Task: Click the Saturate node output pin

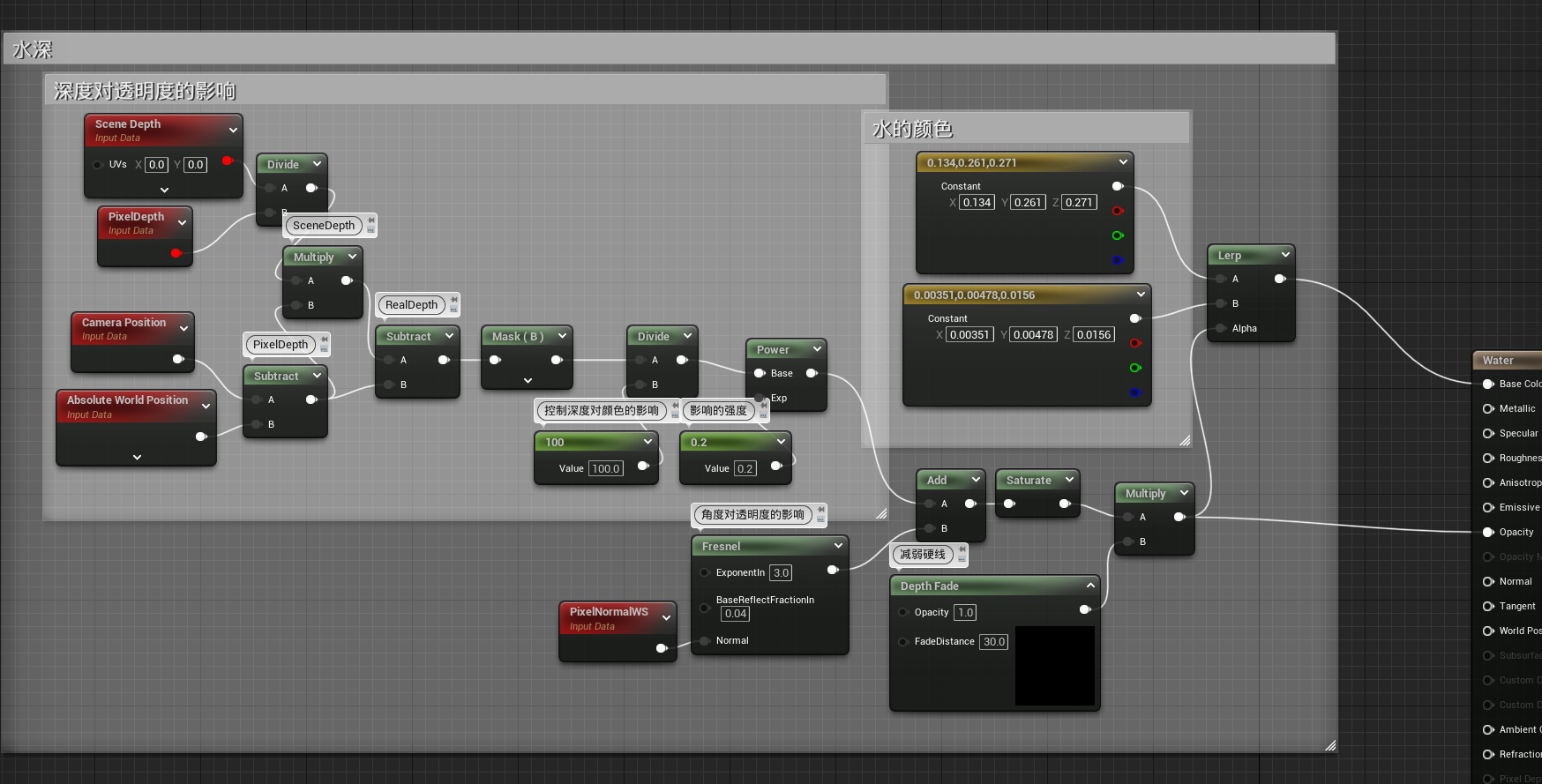Action: tap(1065, 504)
